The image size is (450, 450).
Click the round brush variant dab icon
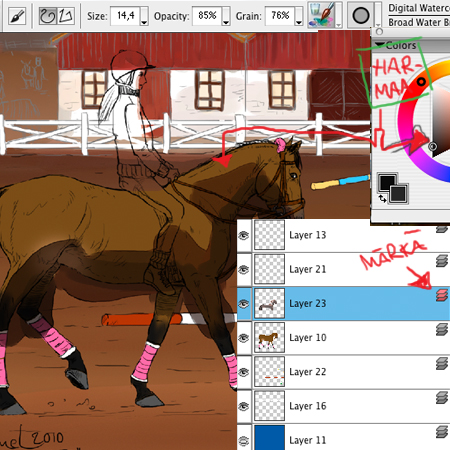[361, 16]
